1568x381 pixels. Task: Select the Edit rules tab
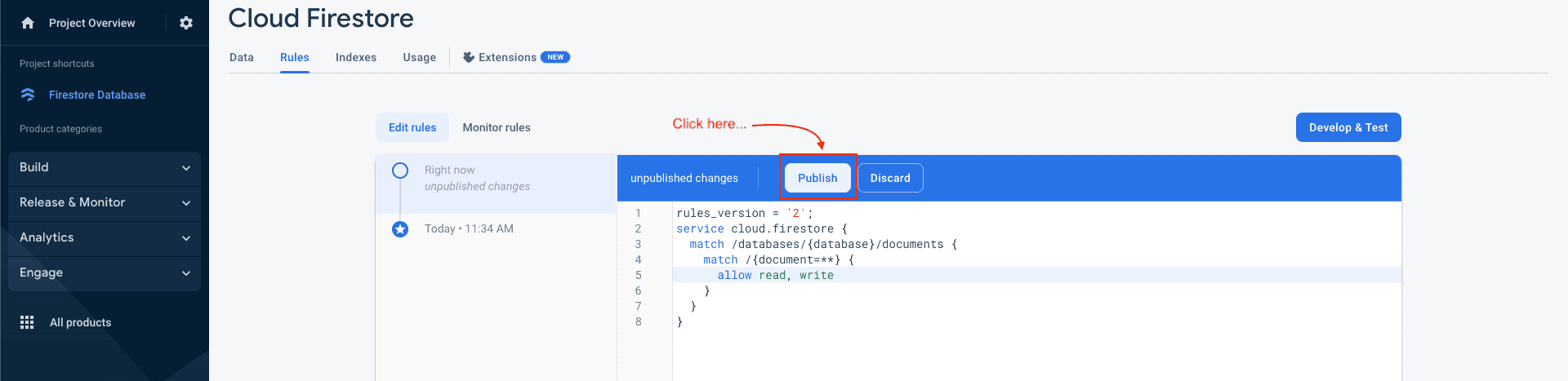click(412, 127)
